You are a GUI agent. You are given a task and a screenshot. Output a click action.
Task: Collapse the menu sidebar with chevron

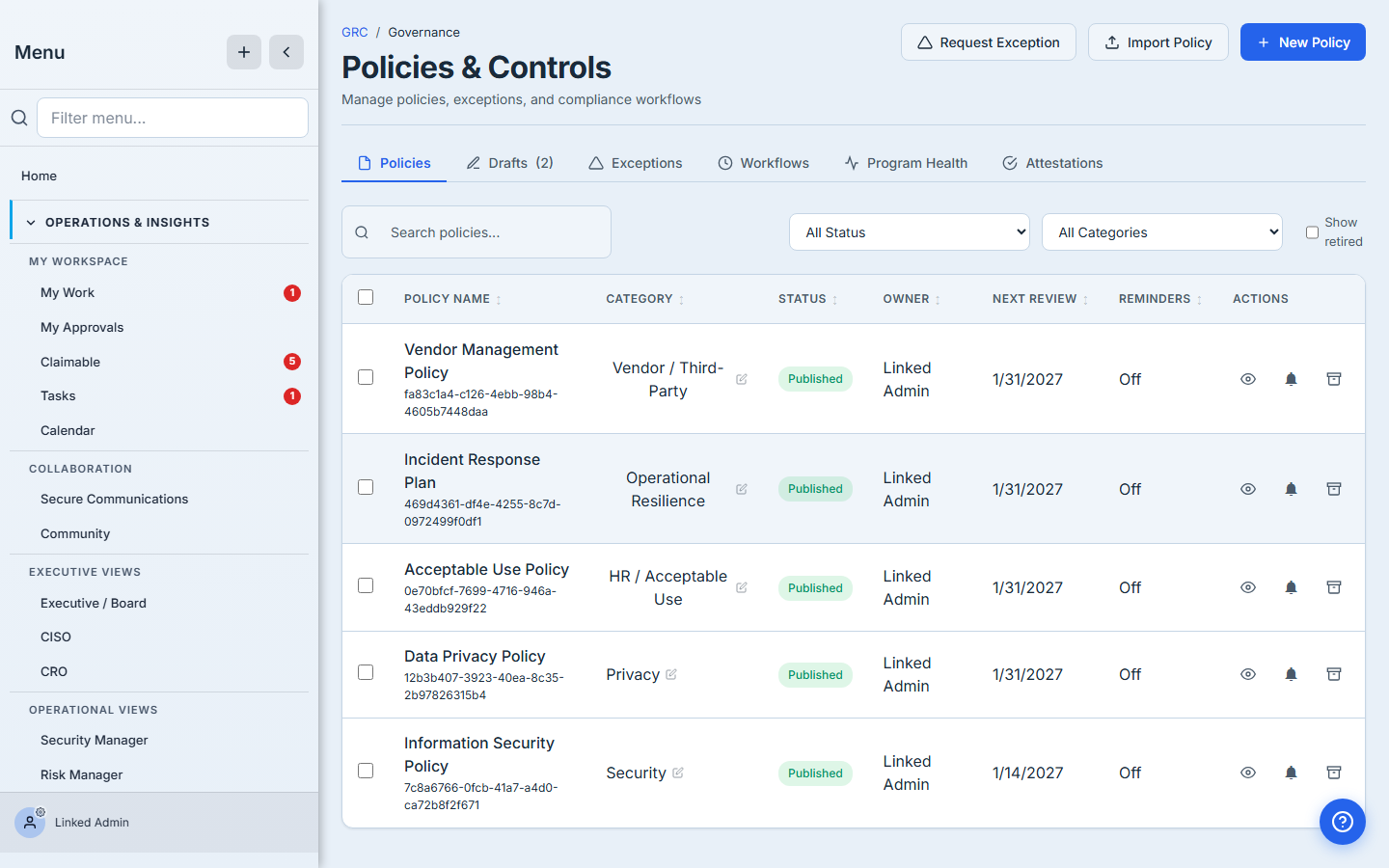(x=286, y=52)
